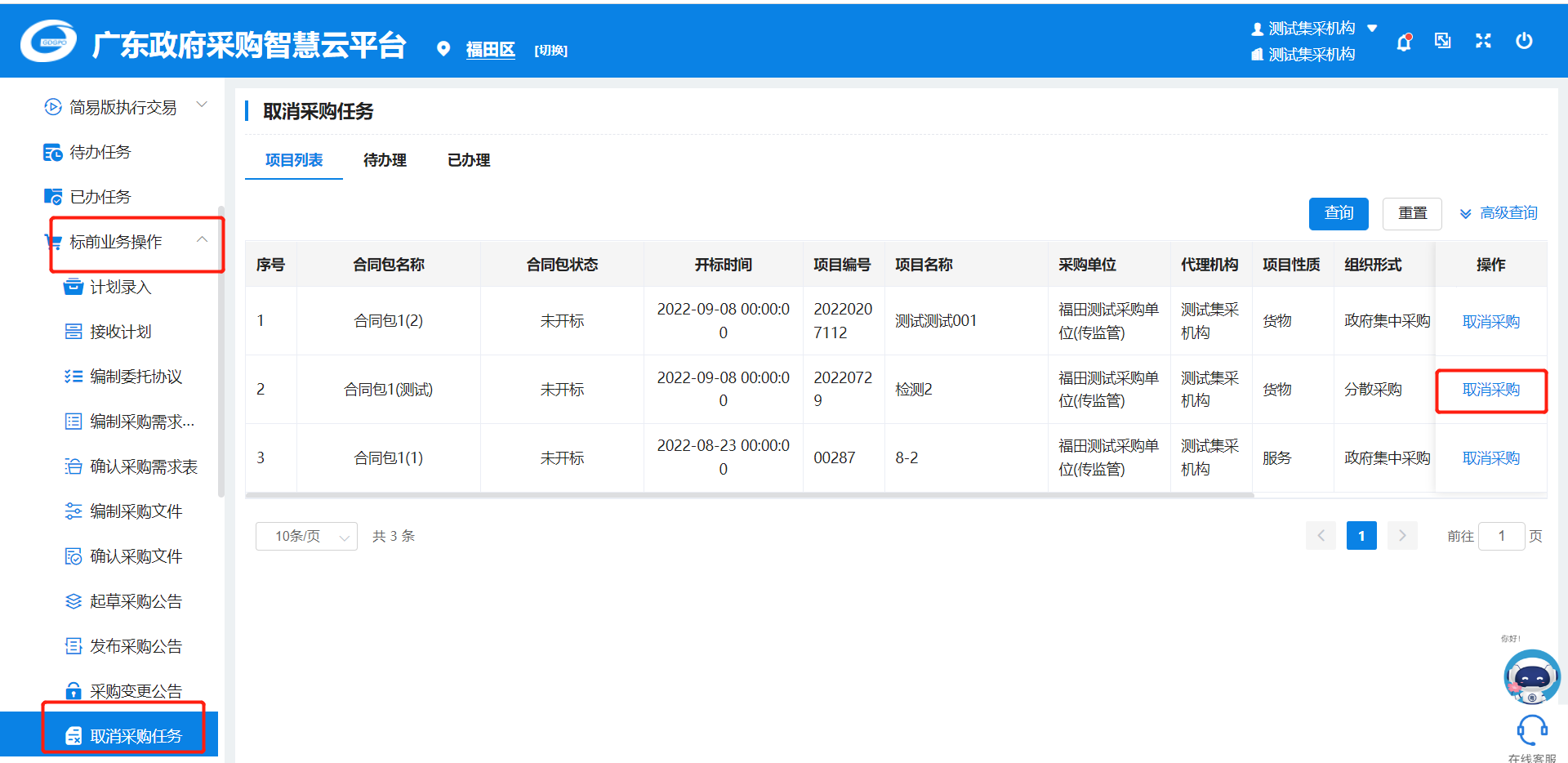Image resolution: width=1568 pixels, height=763 pixels.
Task: Expand the 简易版执行交易 menu
Action: click(x=202, y=105)
